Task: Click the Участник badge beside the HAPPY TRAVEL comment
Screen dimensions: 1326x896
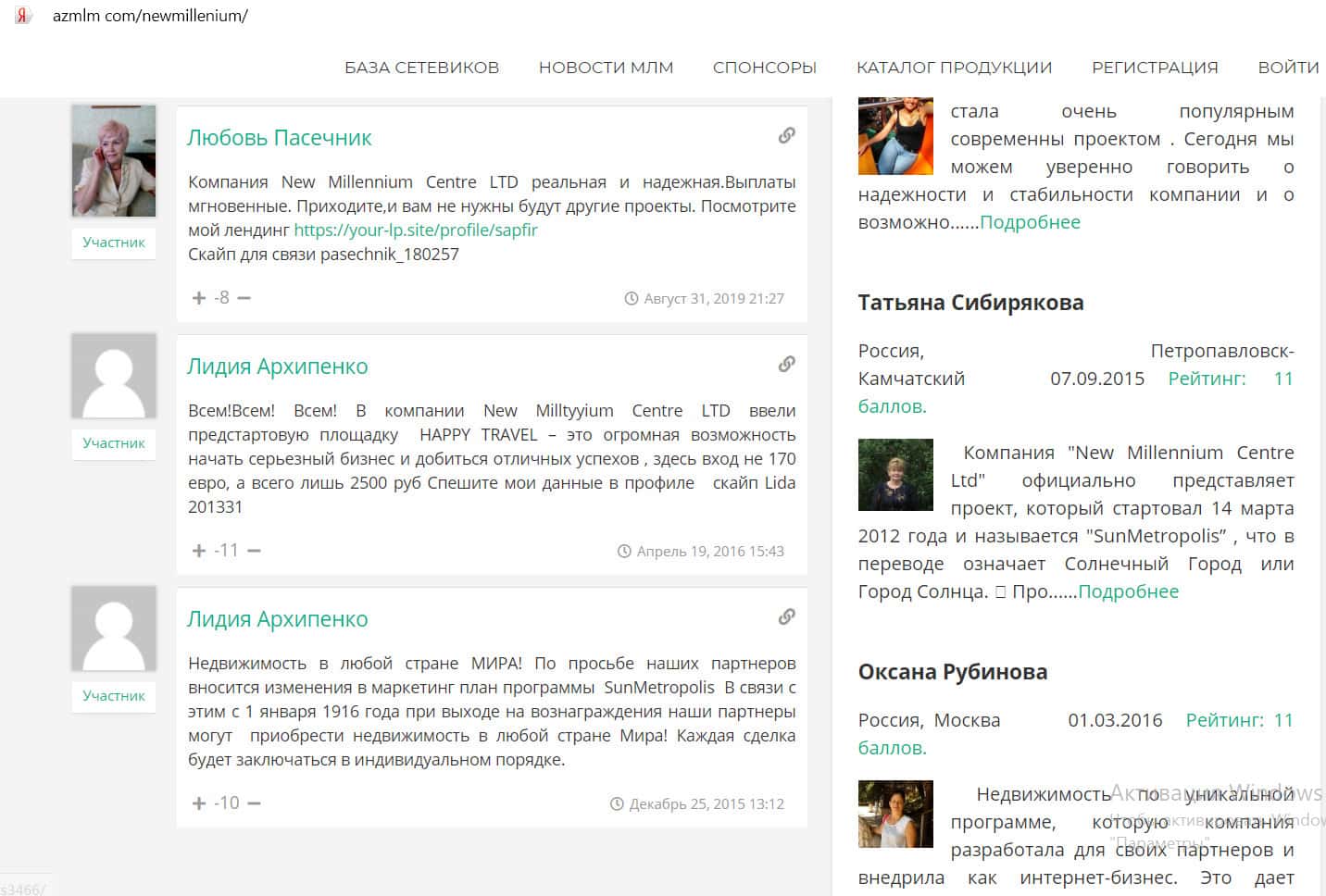Action: click(x=114, y=443)
